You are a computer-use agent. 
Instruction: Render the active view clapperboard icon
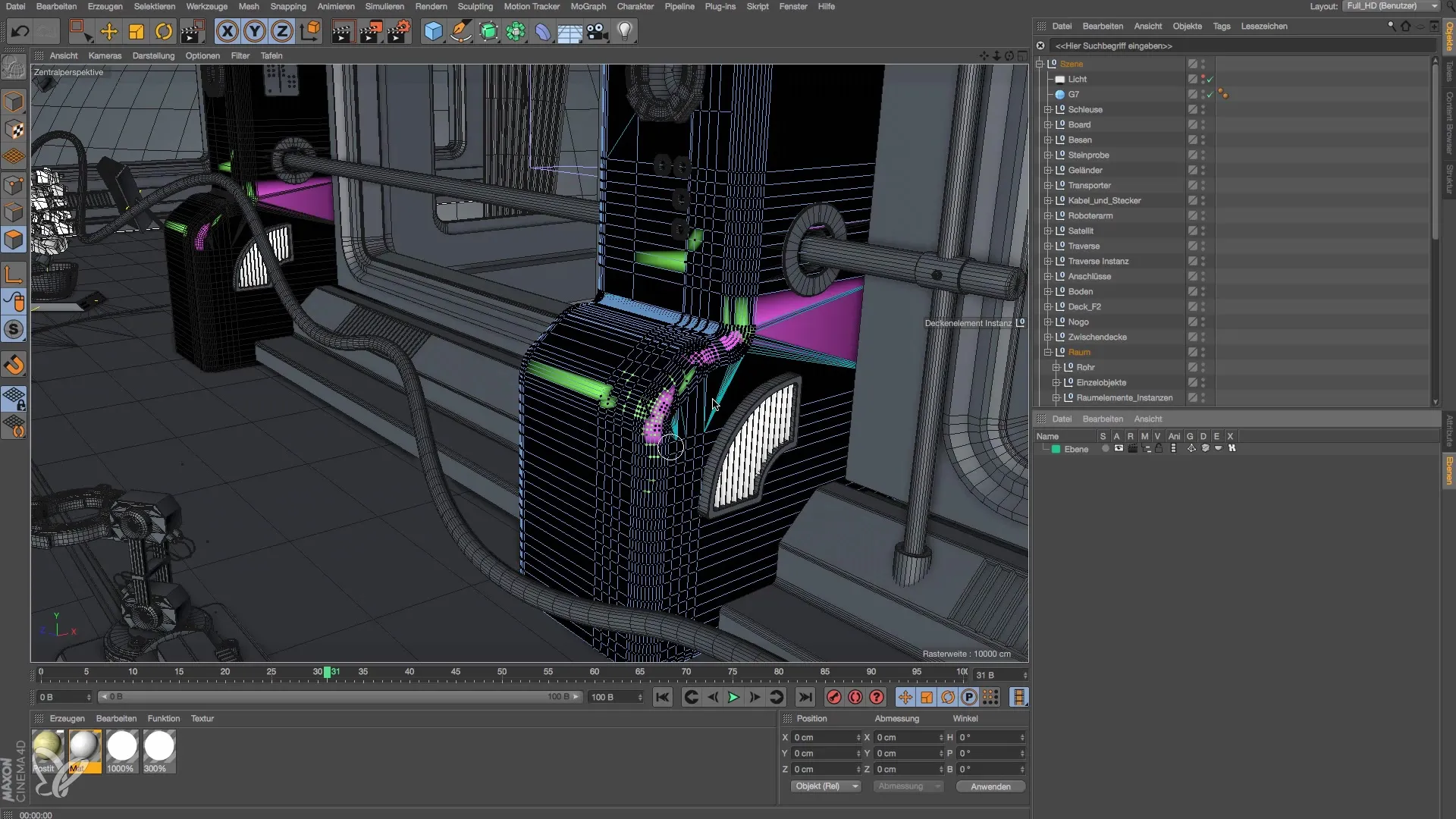click(x=343, y=31)
